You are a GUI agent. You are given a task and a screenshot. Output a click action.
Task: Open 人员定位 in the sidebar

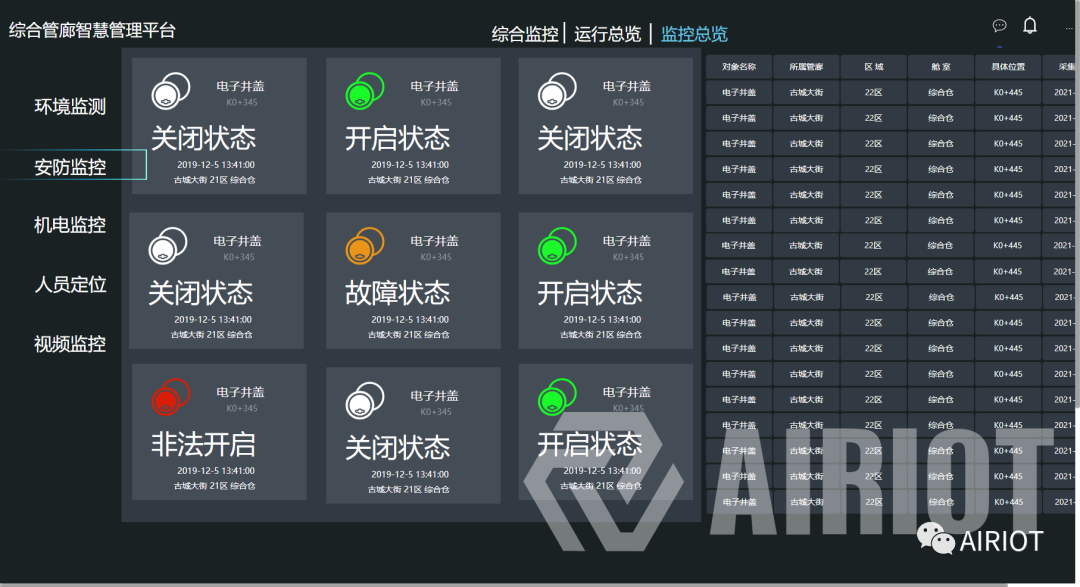70,284
